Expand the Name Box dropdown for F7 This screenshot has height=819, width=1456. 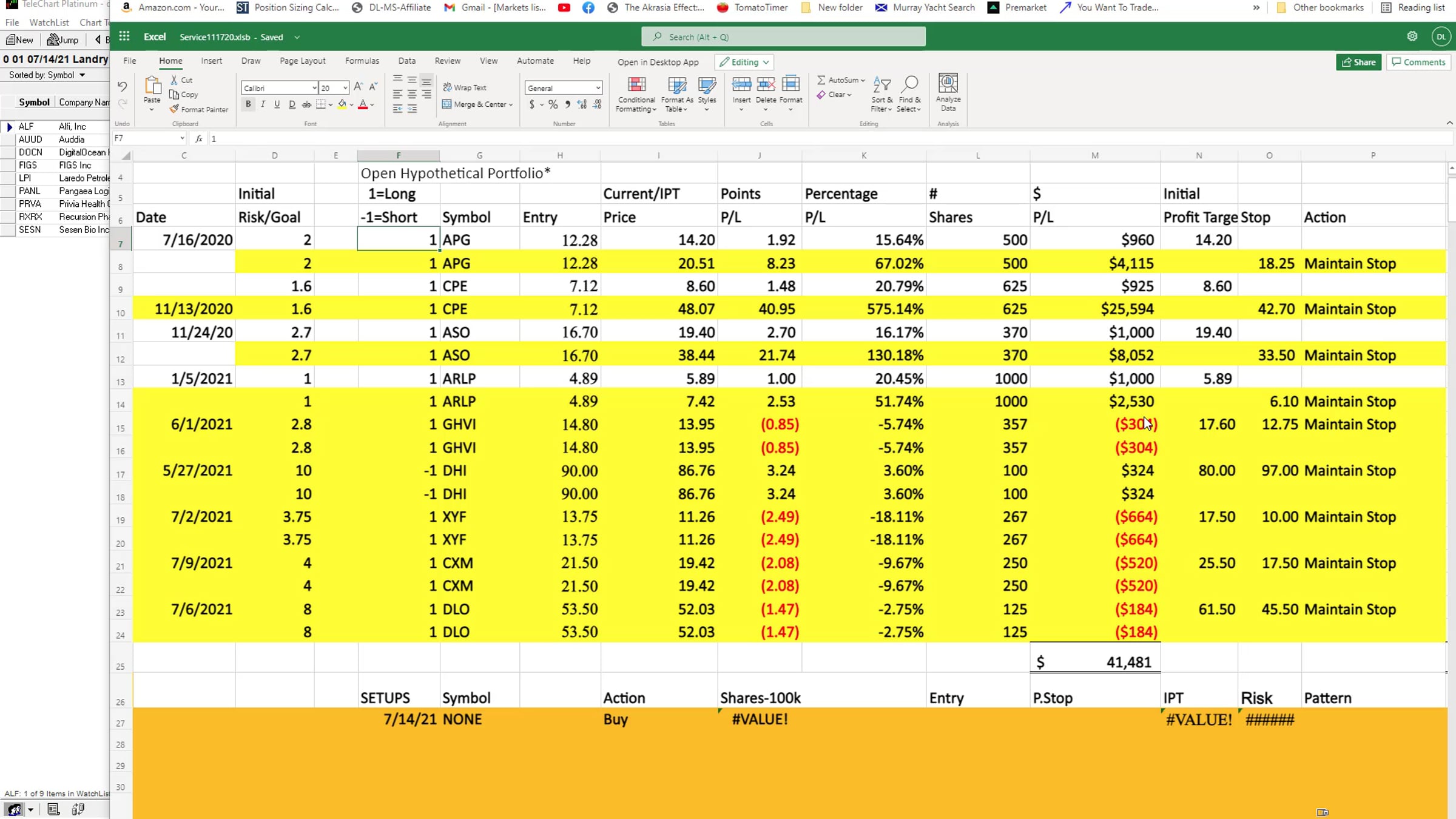click(x=182, y=139)
